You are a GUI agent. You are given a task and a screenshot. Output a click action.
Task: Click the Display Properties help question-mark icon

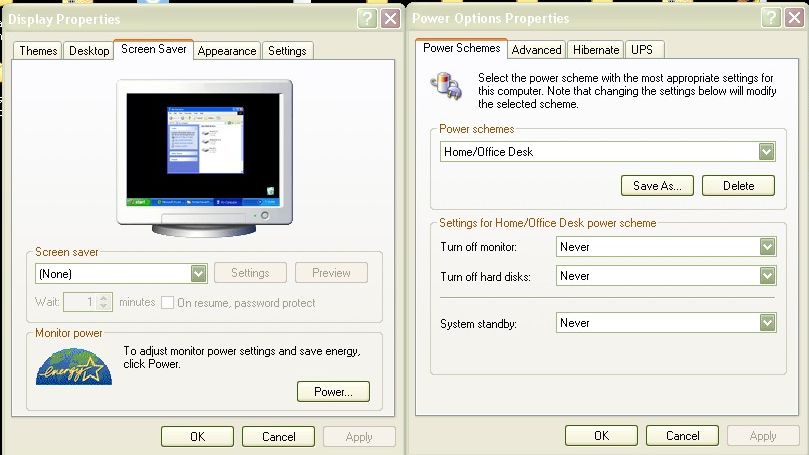click(x=367, y=19)
